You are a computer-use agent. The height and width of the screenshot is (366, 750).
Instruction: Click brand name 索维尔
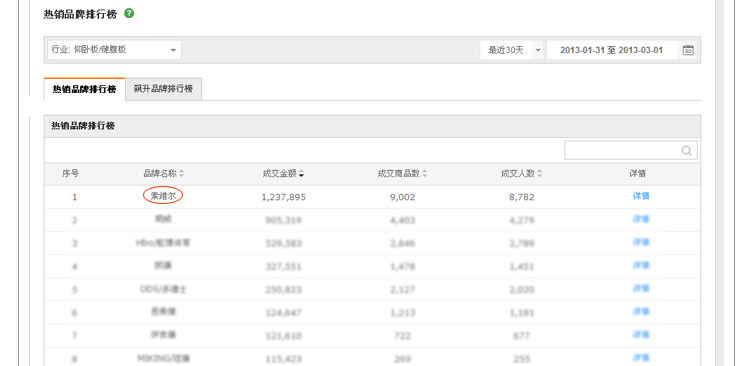163,196
